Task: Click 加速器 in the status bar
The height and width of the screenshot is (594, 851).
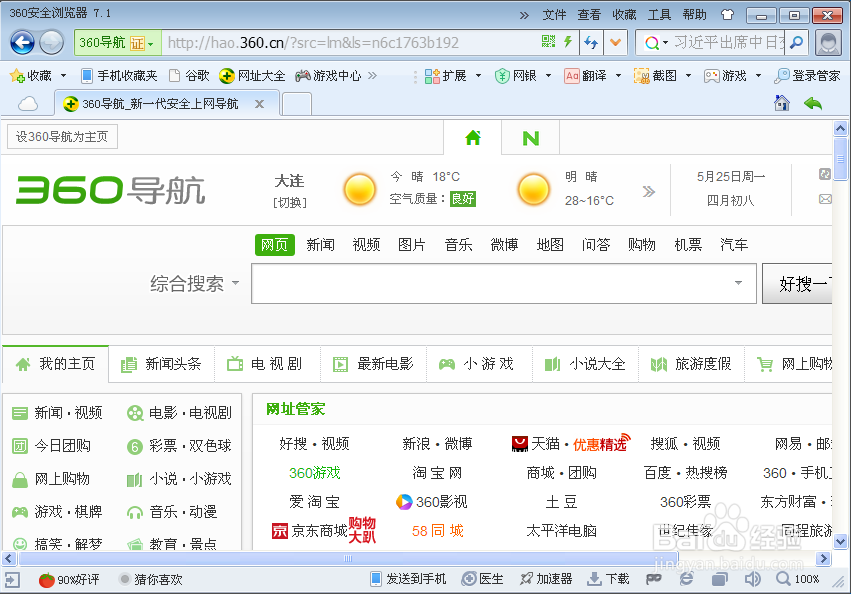Action: [546, 579]
